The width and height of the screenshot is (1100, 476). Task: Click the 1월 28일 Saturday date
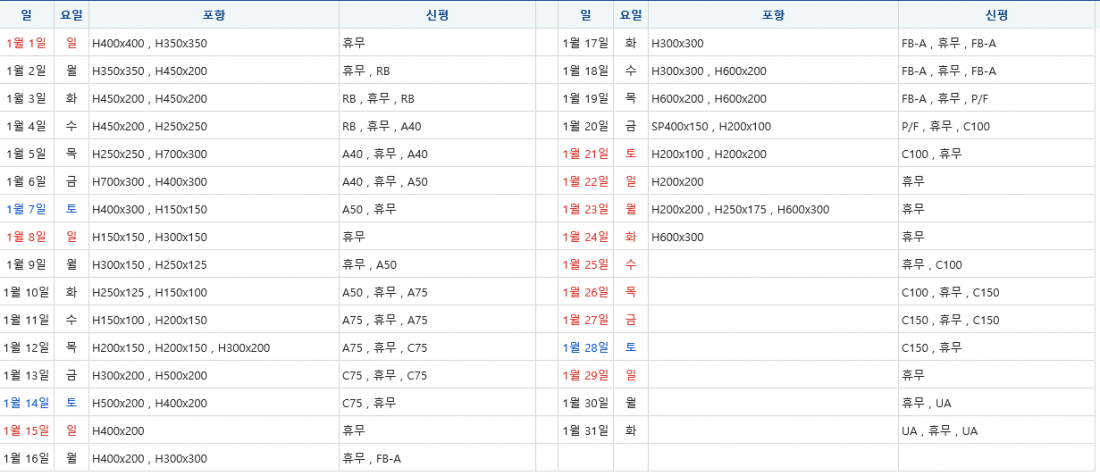585,347
